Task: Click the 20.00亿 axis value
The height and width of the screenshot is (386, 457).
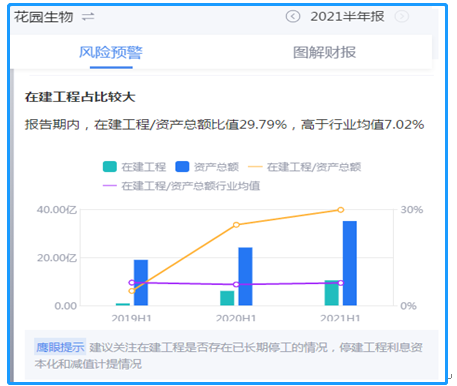Action: click(x=57, y=258)
